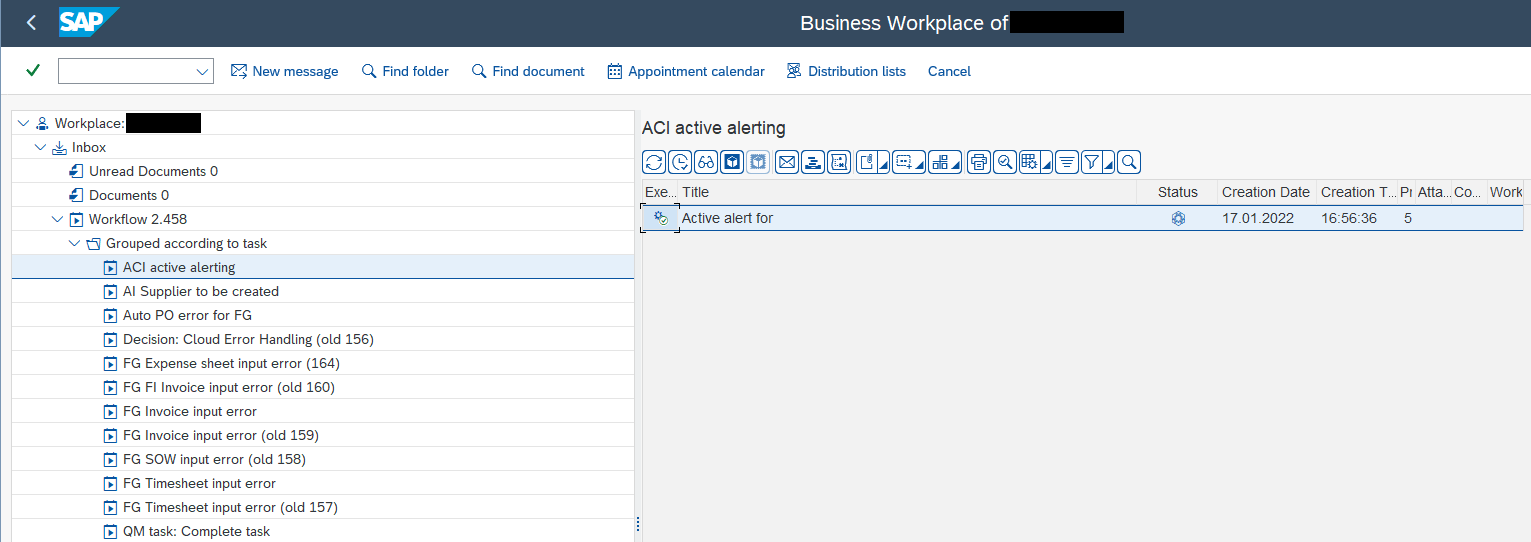
Task: Collapse the Workplace tree node
Action: [x=23, y=123]
